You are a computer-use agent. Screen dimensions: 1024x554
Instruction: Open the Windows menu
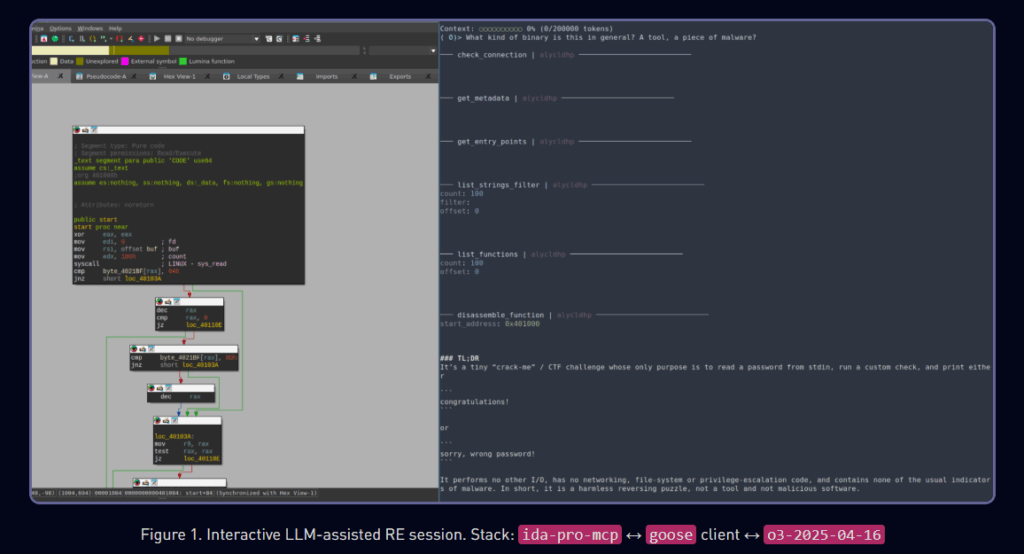pyautogui.click(x=90, y=28)
